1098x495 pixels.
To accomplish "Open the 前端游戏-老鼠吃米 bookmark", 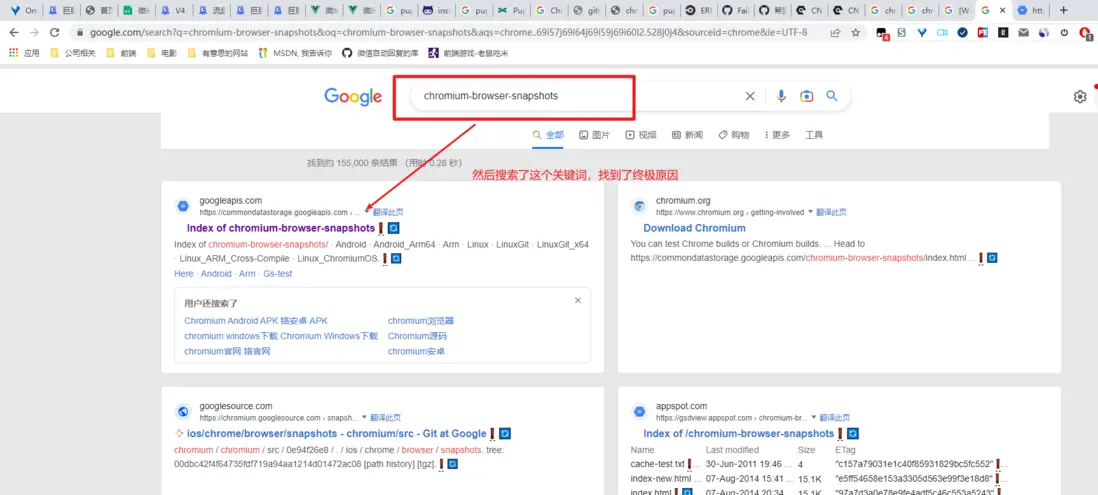I will [x=468, y=53].
